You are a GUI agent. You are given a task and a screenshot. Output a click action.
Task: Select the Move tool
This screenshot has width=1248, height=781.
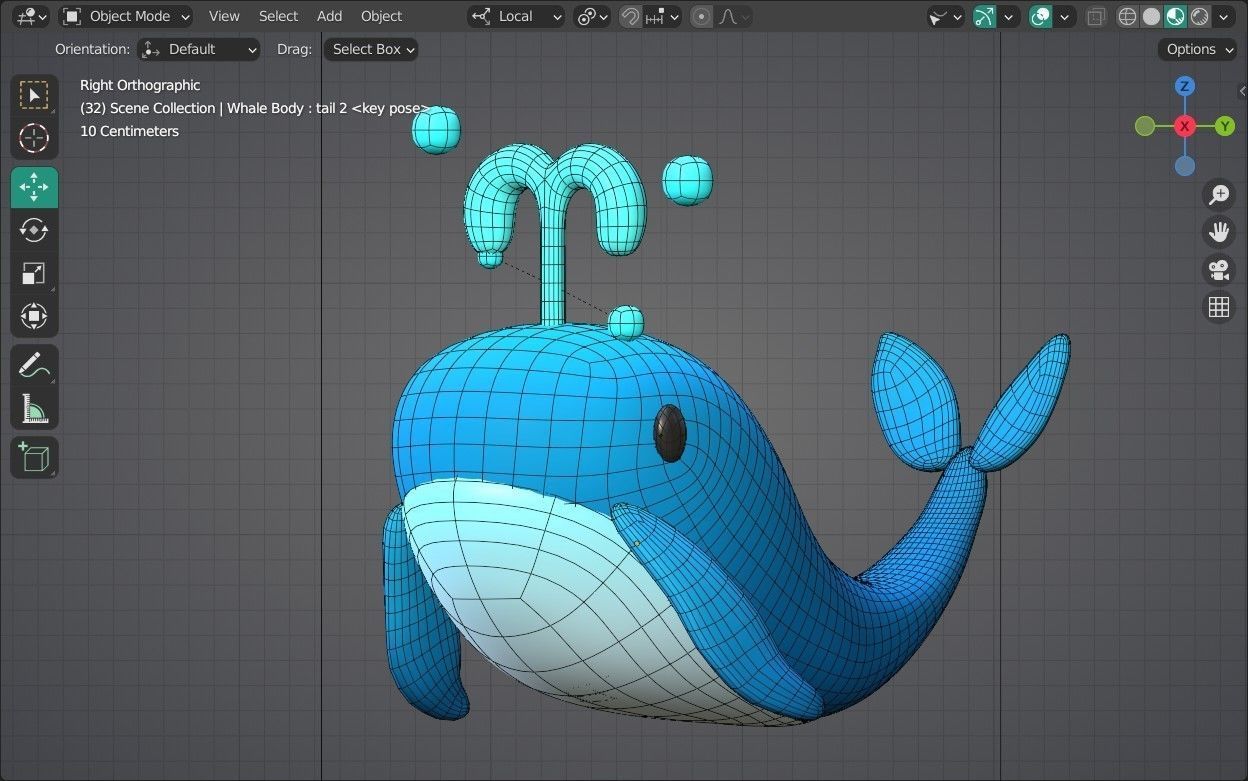tap(34, 187)
